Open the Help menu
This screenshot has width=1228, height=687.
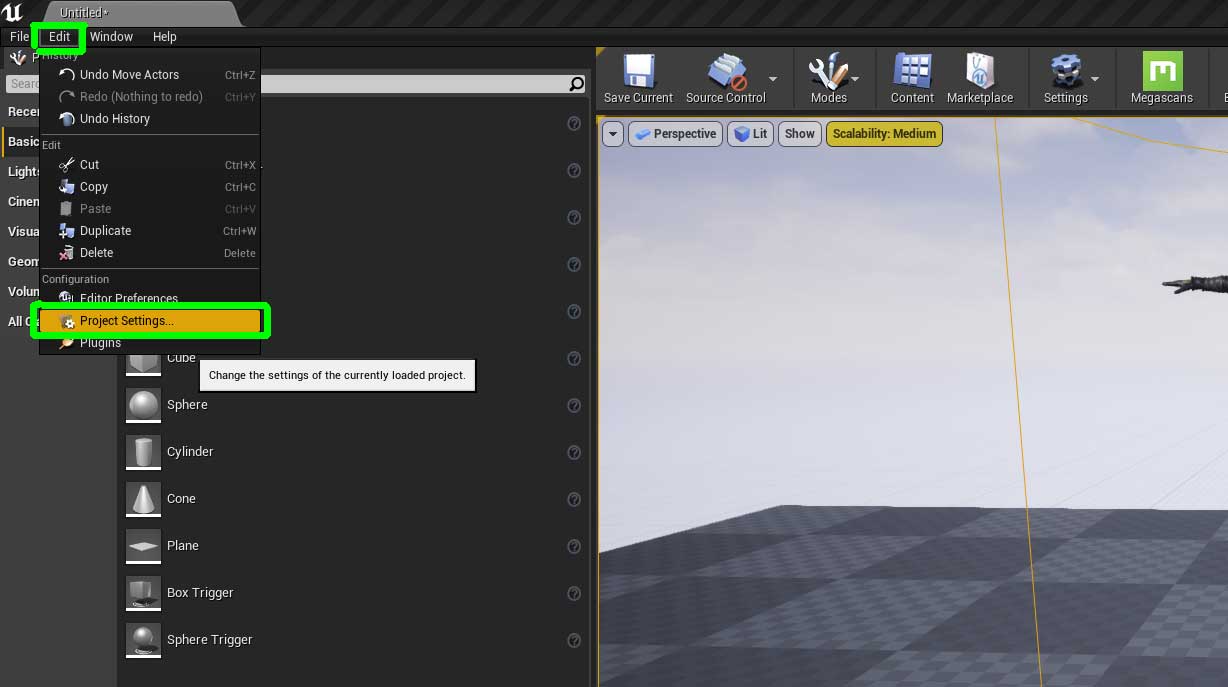tap(164, 37)
